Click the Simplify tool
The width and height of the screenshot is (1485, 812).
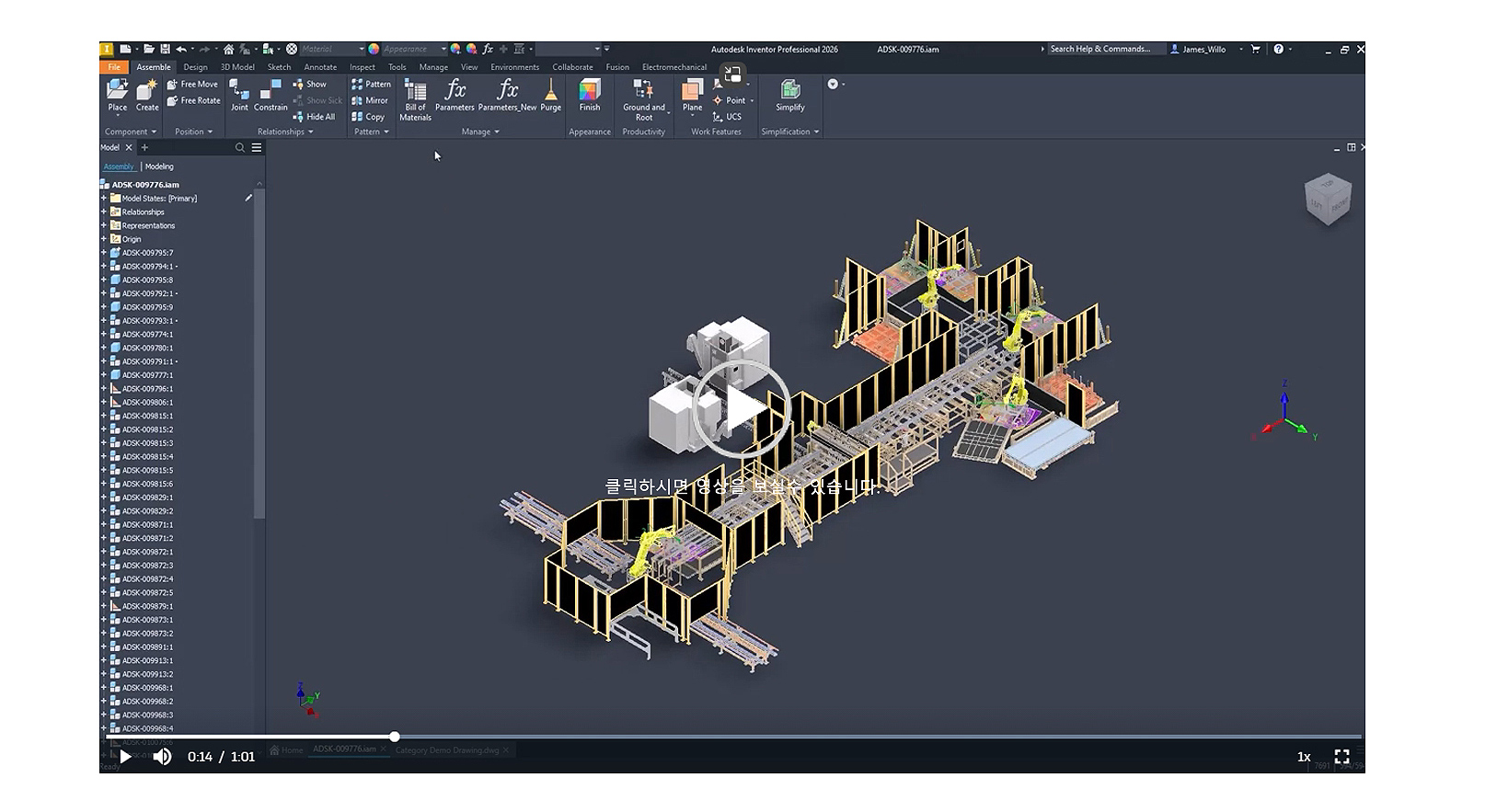(x=789, y=96)
